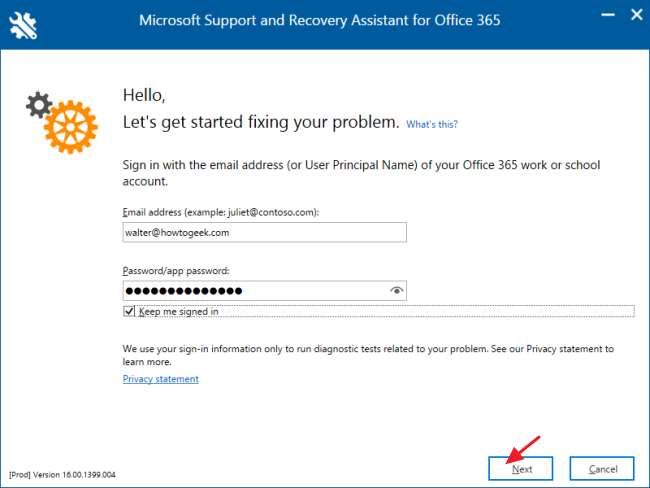The image size is (650, 488).
Task: Click the window title text in the title bar
Action: coord(319,20)
